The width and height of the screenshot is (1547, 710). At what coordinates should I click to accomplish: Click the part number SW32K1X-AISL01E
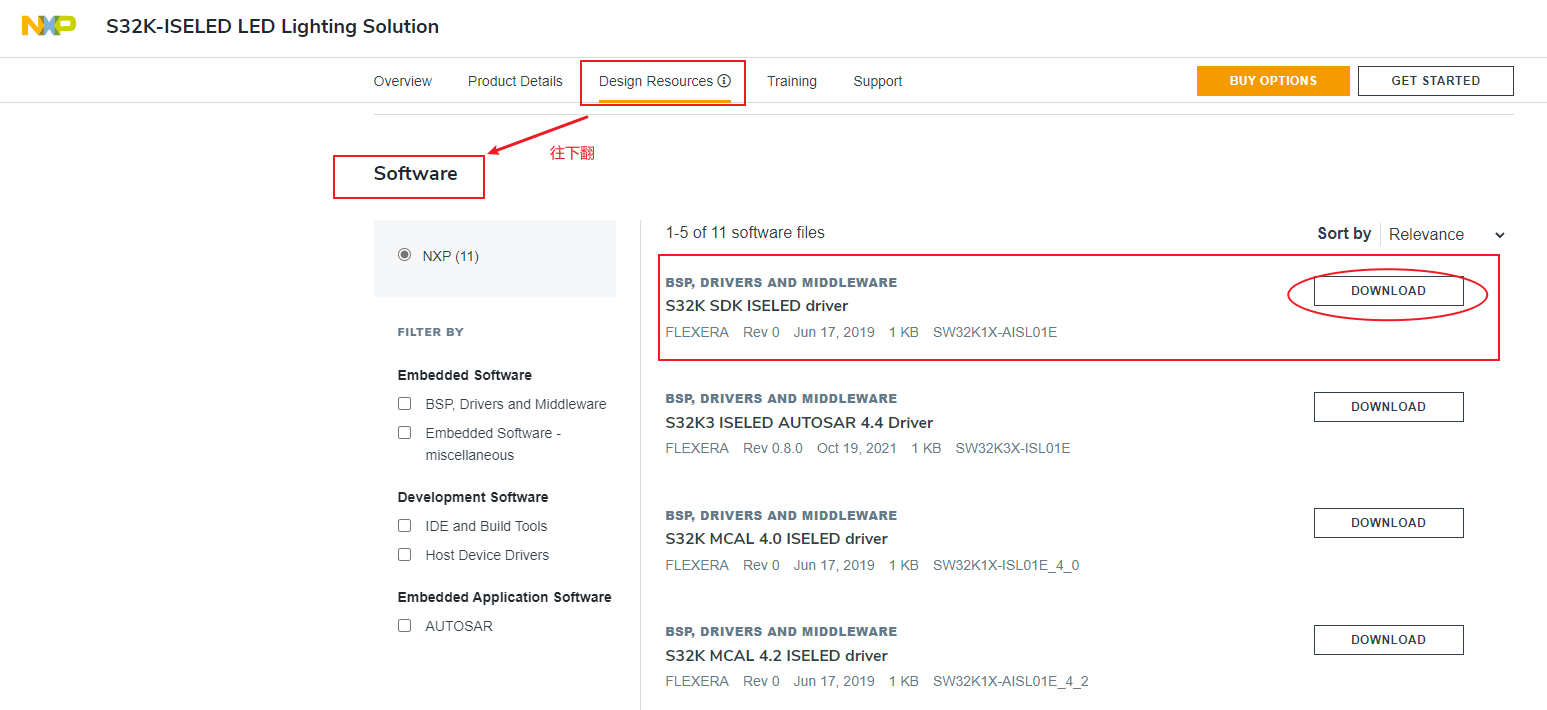(995, 332)
